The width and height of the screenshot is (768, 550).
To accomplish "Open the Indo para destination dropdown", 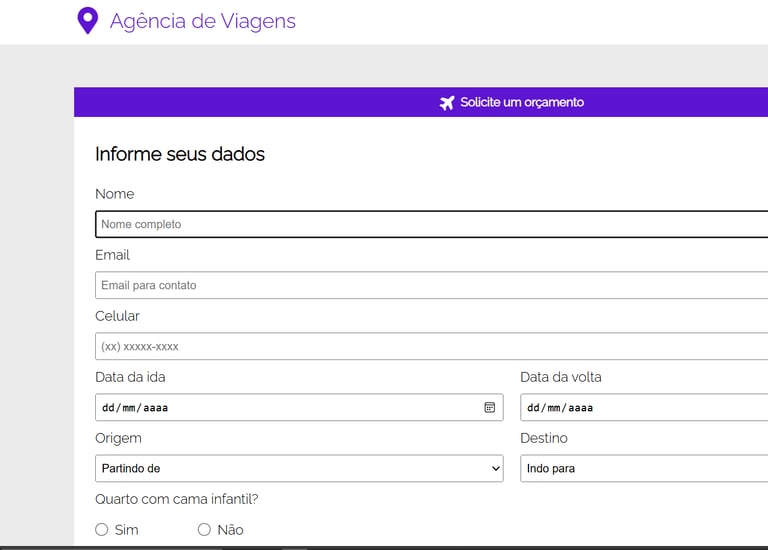I will click(644, 469).
